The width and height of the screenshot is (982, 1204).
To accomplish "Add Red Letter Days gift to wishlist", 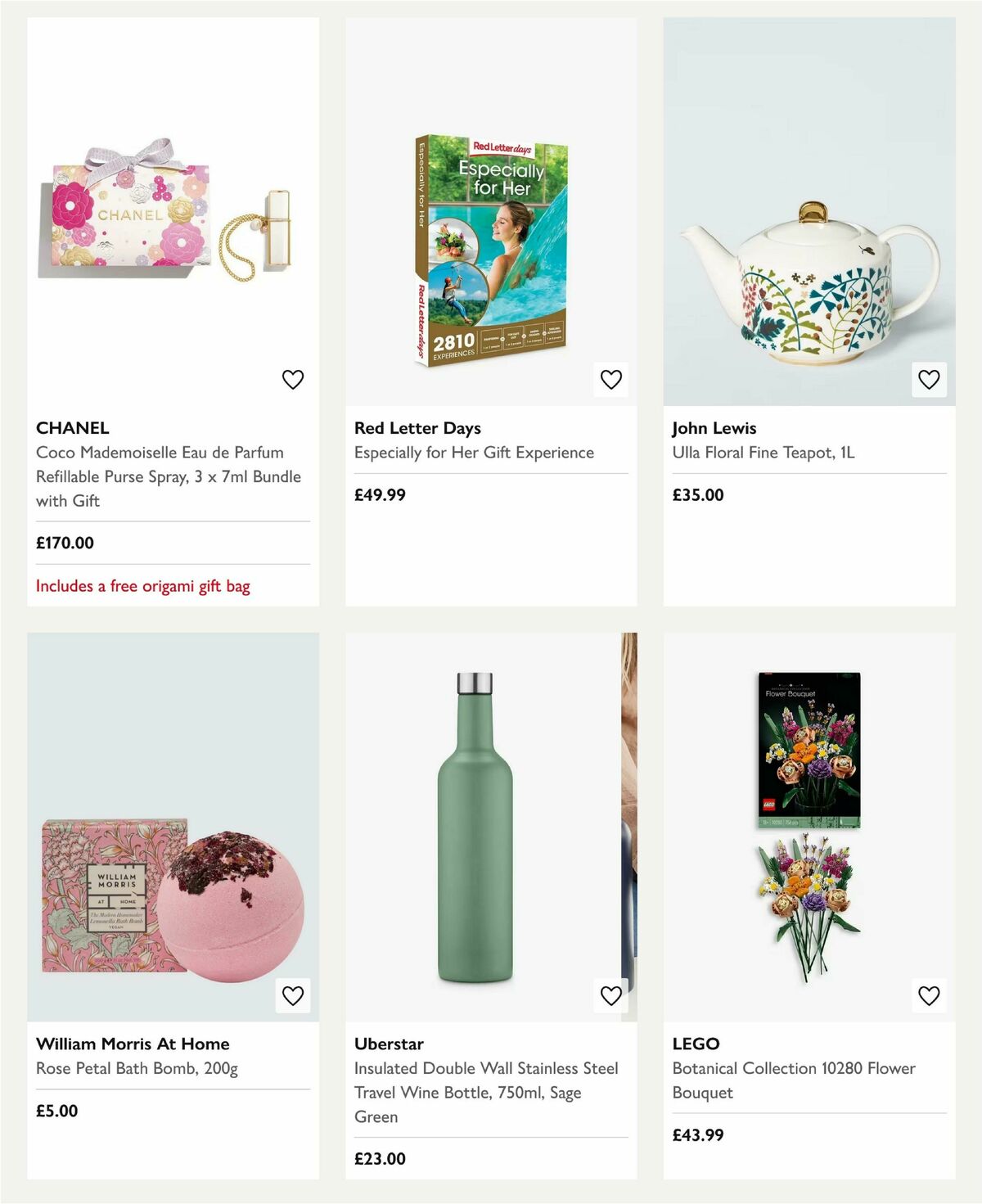I will pyautogui.click(x=610, y=378).
